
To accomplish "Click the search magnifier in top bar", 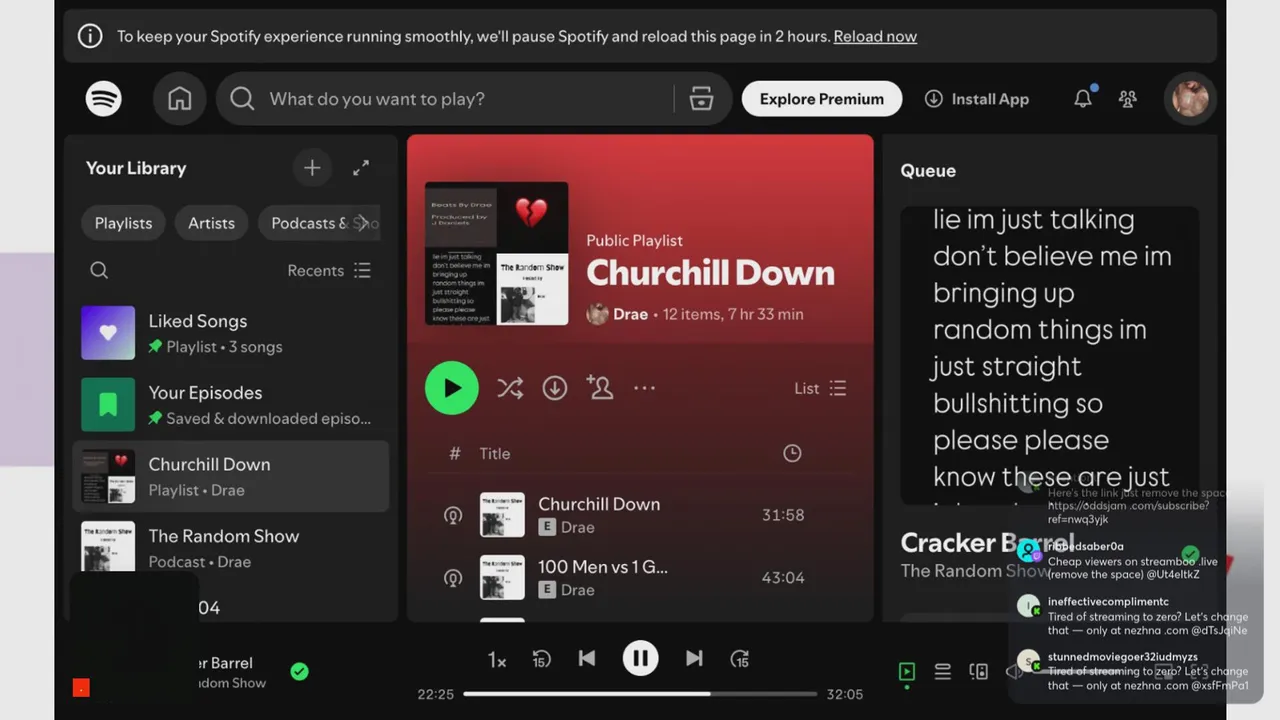I will pos(242,98).
